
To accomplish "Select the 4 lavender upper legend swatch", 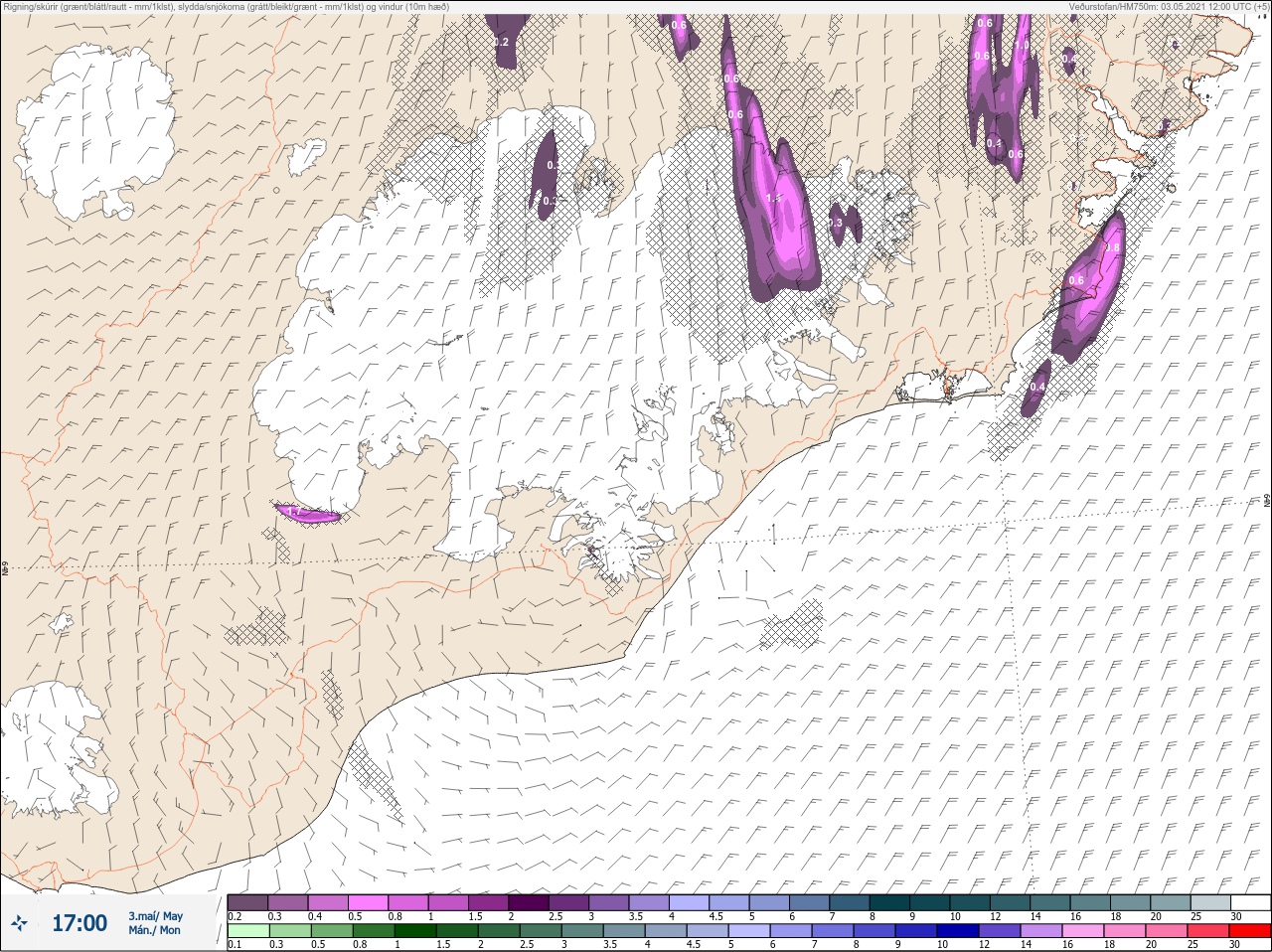I will pyautogui.click(x=689, y=902).
